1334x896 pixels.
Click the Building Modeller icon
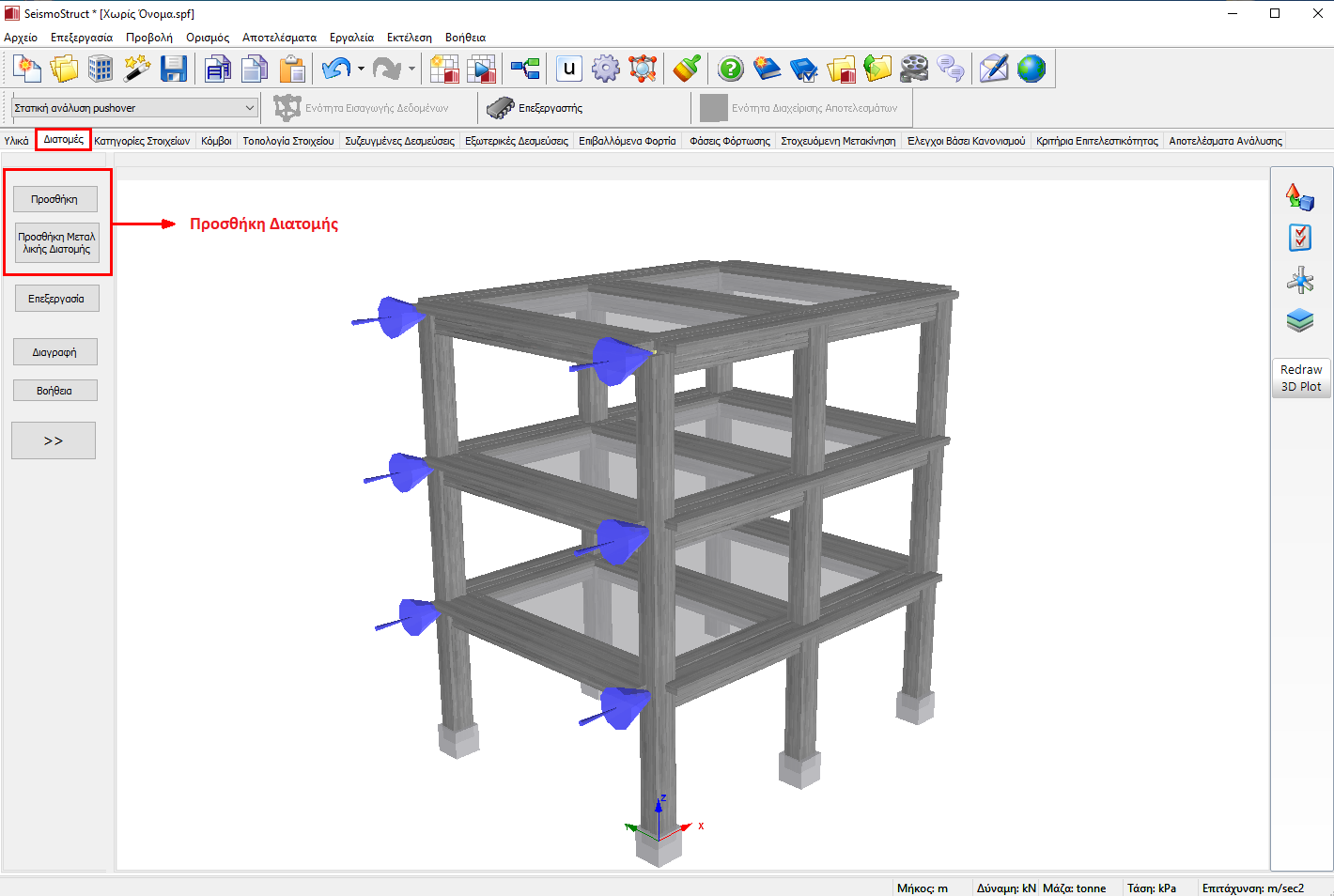pos(101,69)
